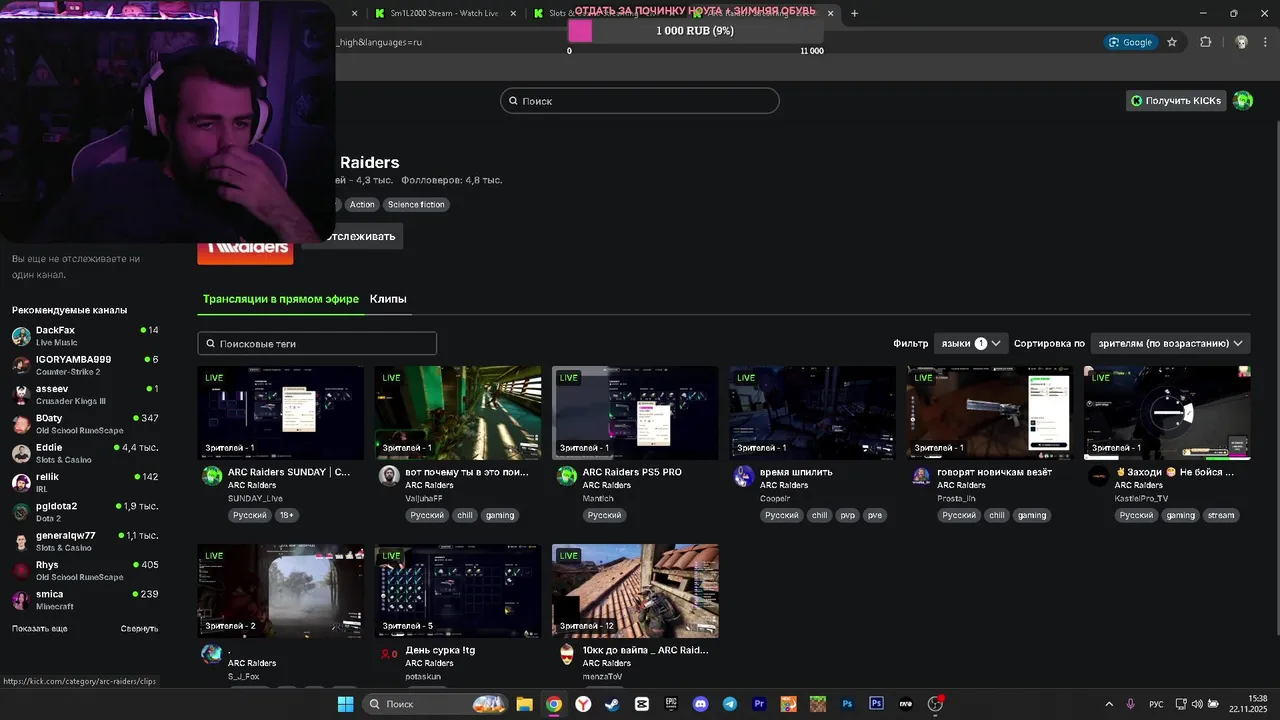Click the magnifier icon in the tags search
The height and width of the screenshot is (720, 1280).
click(x=211, y=343)
